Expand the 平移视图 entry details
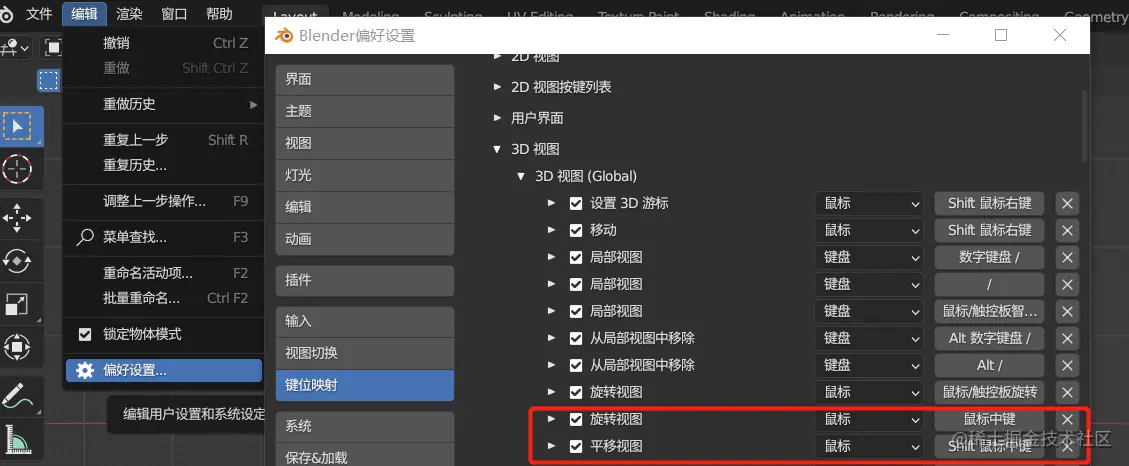 (x=552, y=447)
